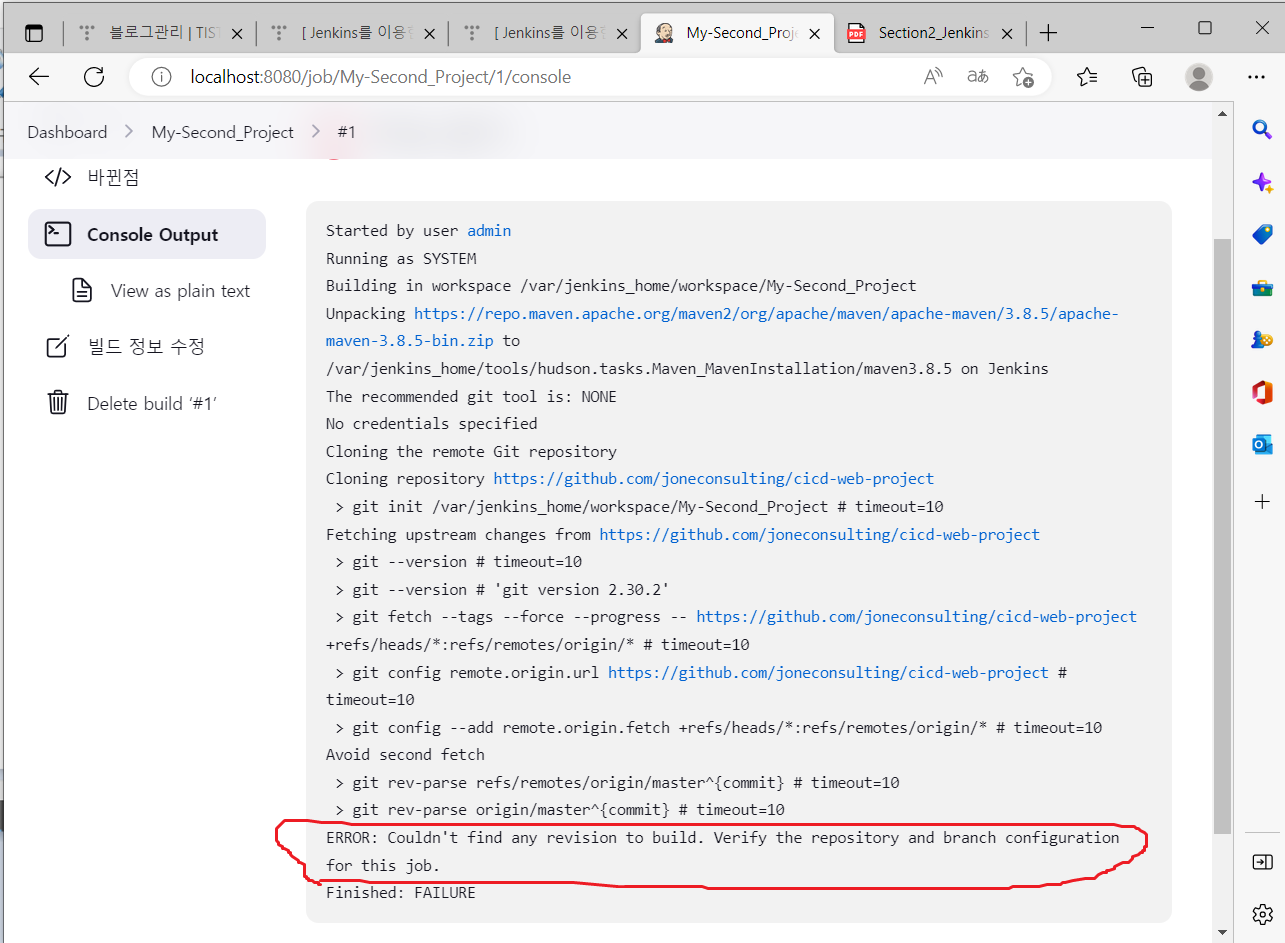Open repo link in git fetch line
The height and width of the screenshot is (943, 1285).
click(x=917, y=617)
